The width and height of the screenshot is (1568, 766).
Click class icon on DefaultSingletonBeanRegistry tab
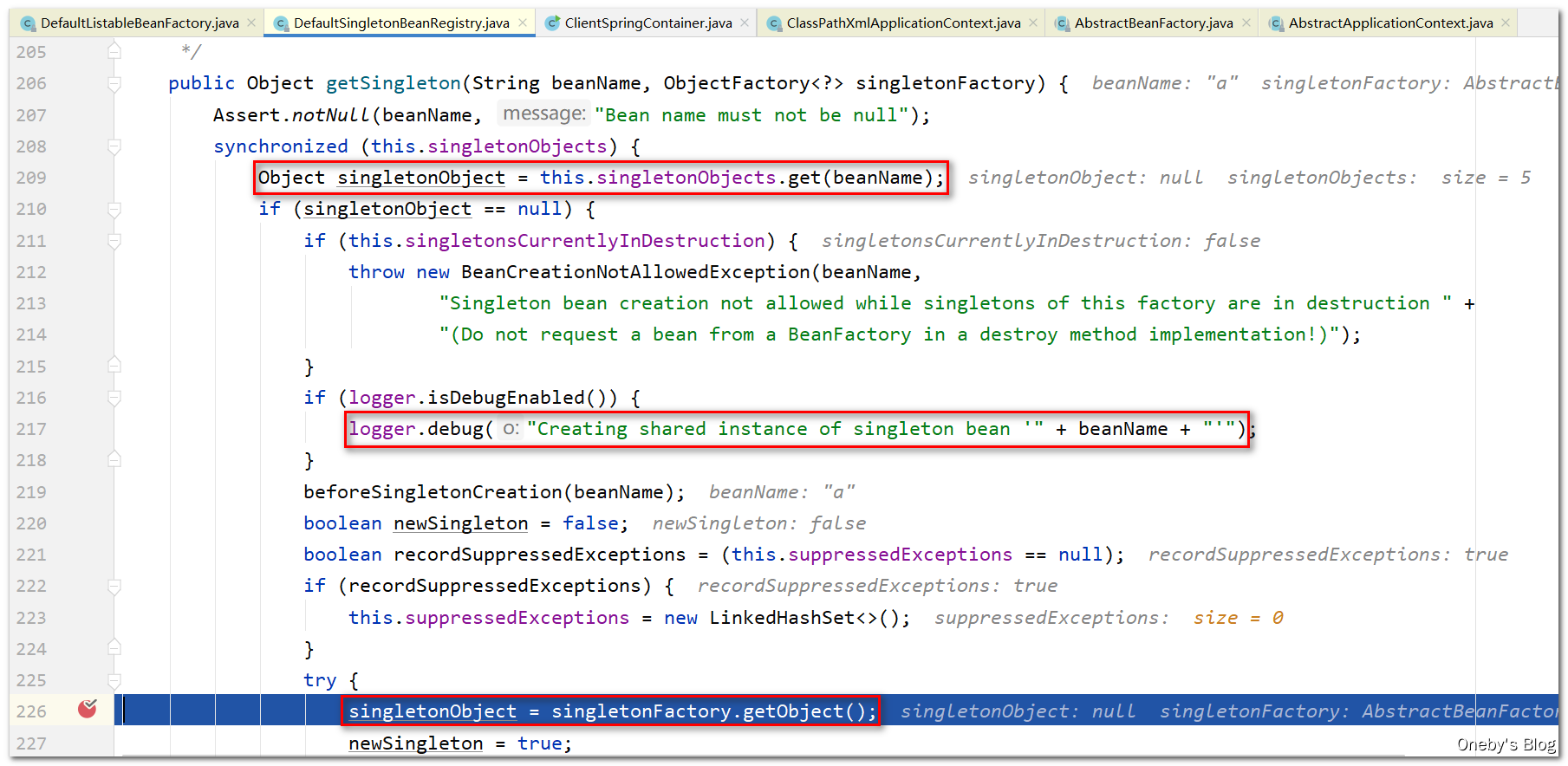[281, 23]
